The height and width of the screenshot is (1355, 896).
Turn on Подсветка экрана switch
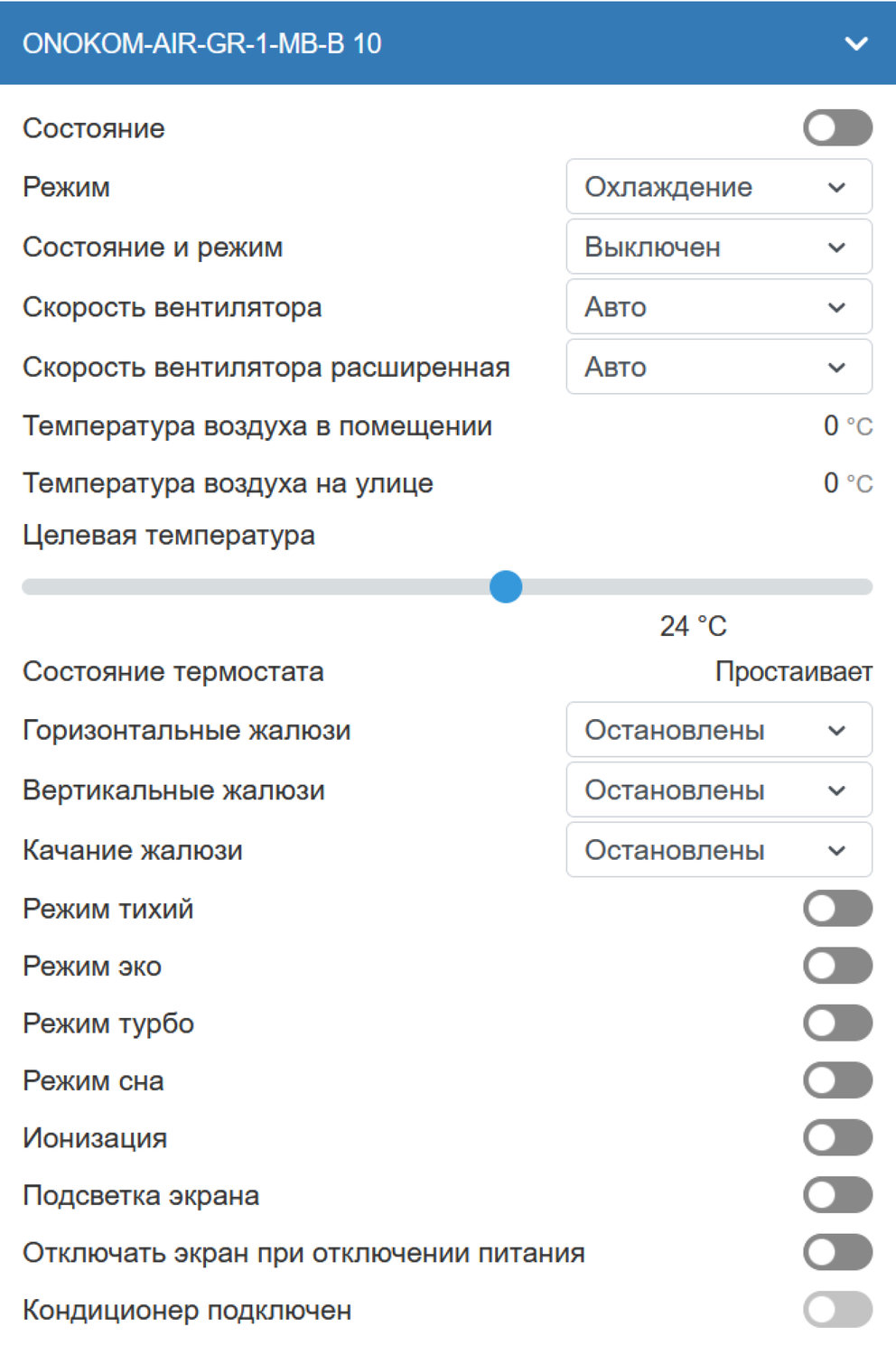(837, 1195)
